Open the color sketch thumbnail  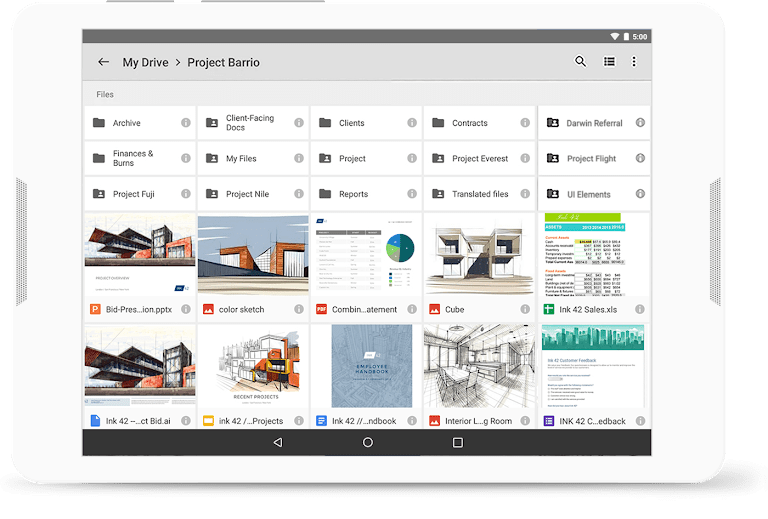(x=253, y=255)
